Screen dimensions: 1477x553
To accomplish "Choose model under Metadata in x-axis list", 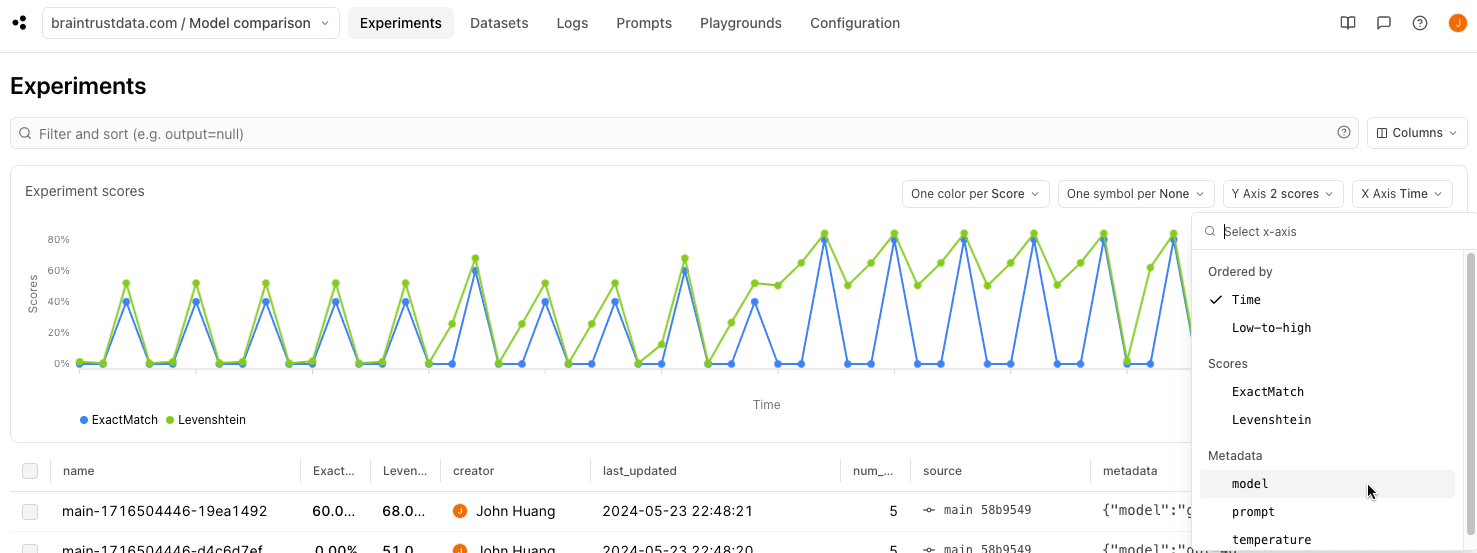I will tap(1250, 484).
